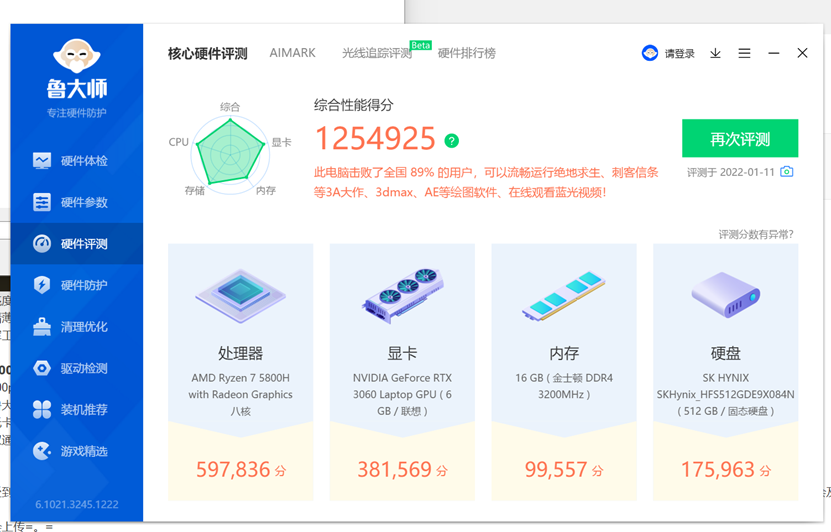Viewport: 831px width, 532px height.
Task: Click the processor chip illustration
Action: [x=241, y=296]
